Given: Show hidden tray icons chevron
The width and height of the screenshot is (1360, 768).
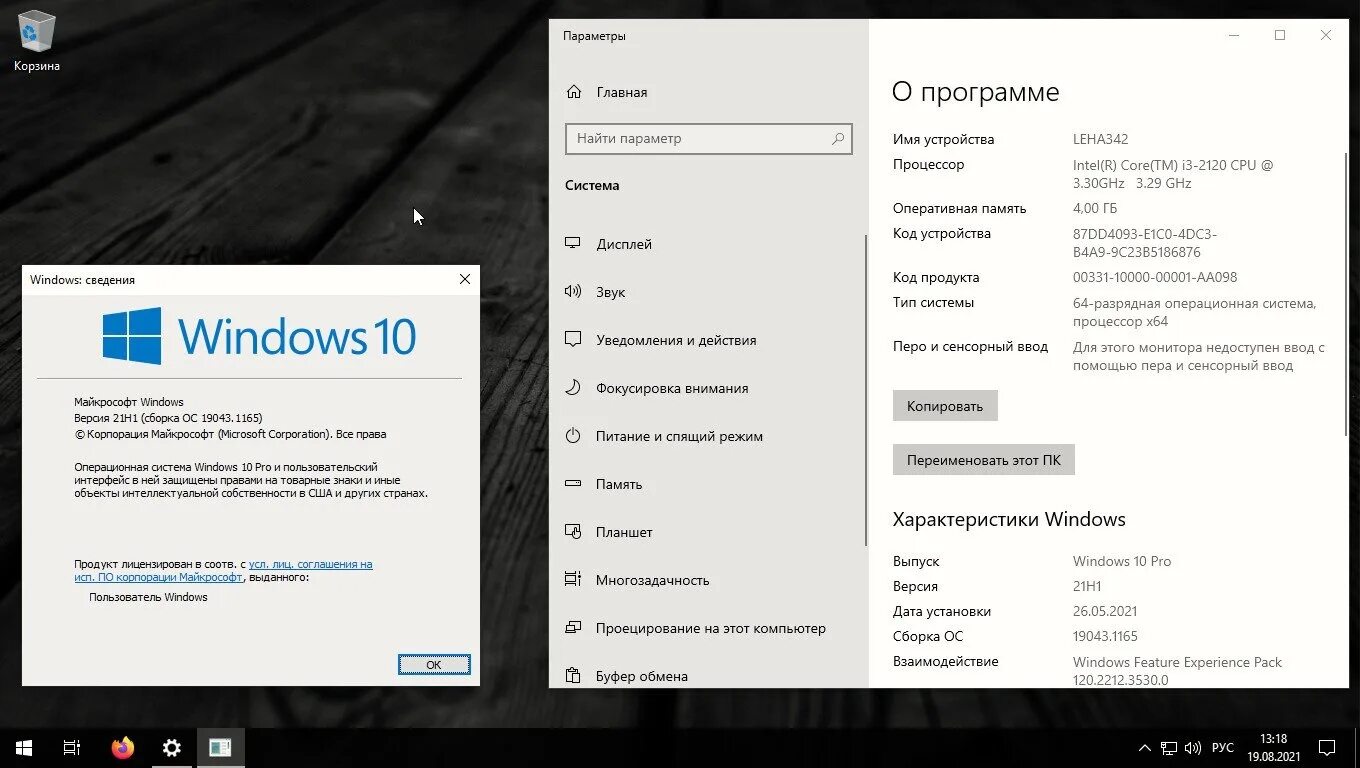Looking at the screenshot, I should 1145,748.
